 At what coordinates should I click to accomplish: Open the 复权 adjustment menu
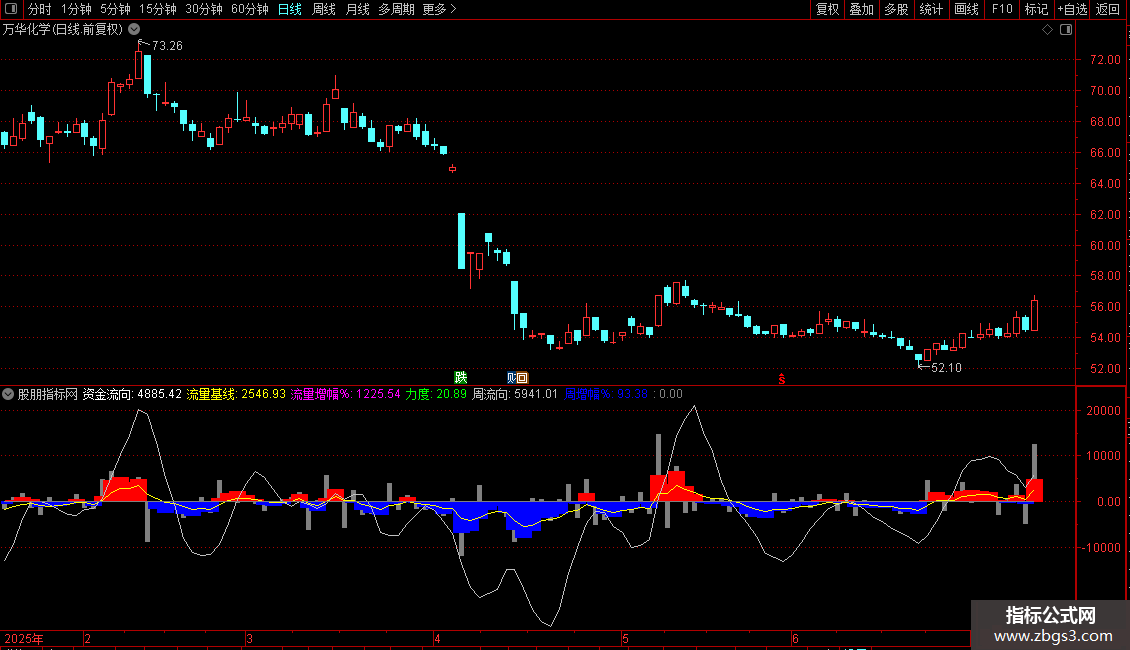point(827,9)
